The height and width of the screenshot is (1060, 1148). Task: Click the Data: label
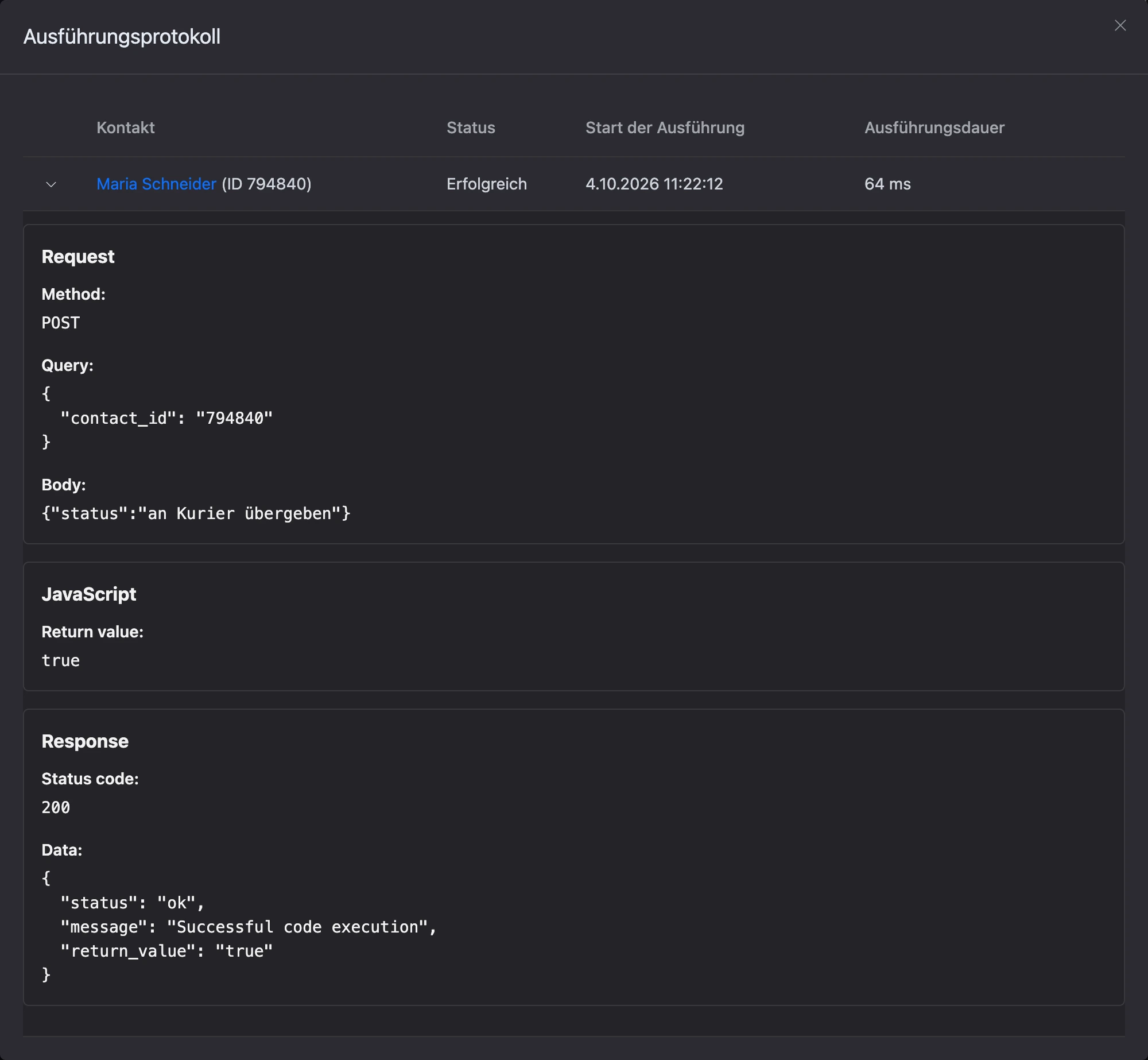(x=62, y=850)
